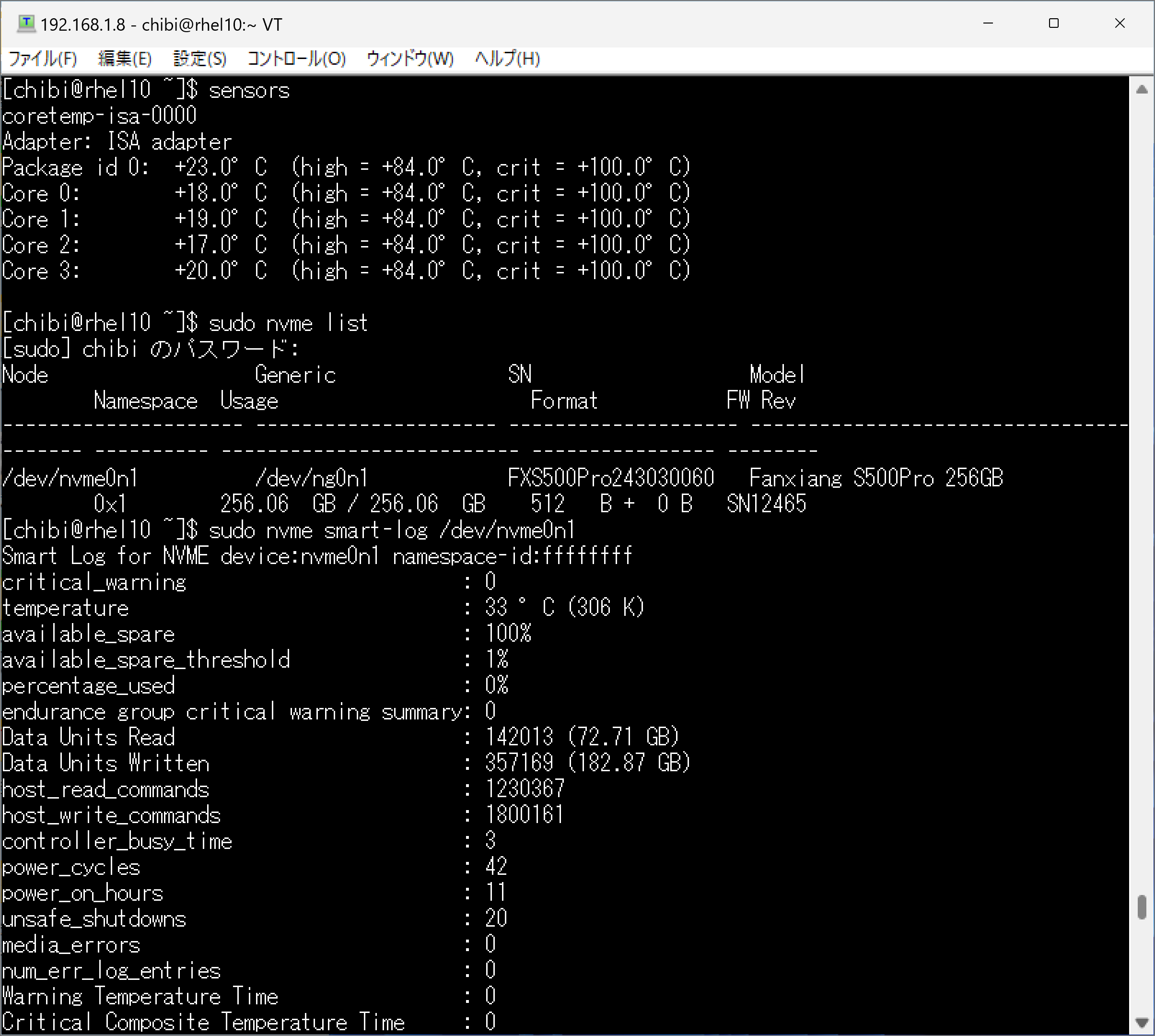The width and height of the screenshot is (1155, 1036).
Task: Minimize the Tera Term window
Action: pyautogui.click(x=988, y=24)
